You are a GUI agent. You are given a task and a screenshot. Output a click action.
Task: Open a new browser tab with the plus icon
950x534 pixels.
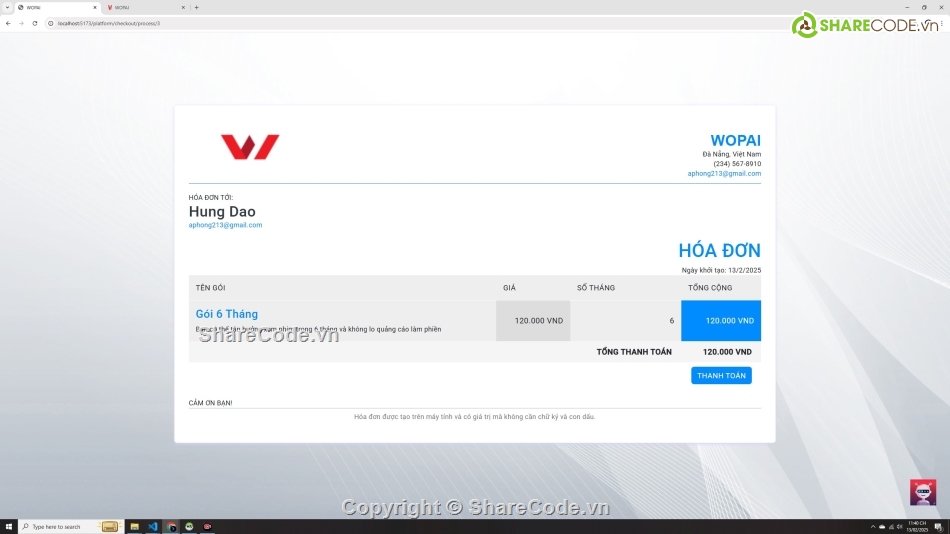[196, 7]
